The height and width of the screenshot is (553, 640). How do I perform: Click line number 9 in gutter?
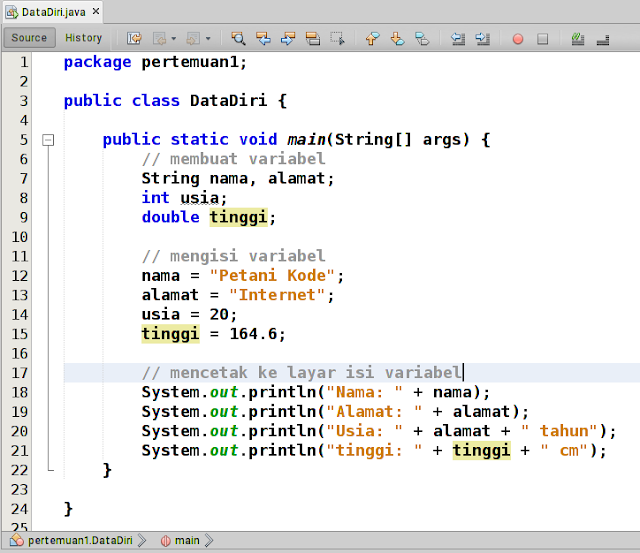pyautogui.click(x=24, y=217)
